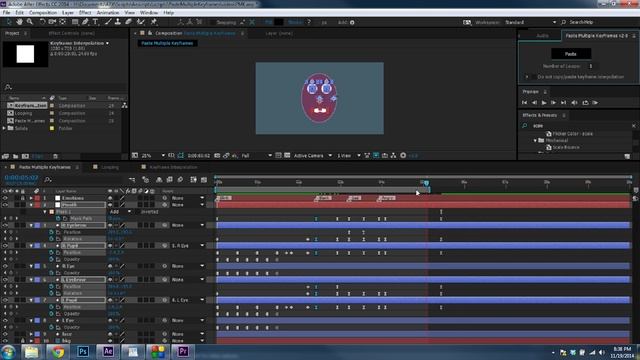
Task: Click the Emotions layer label color
Action: pos(37,198)
